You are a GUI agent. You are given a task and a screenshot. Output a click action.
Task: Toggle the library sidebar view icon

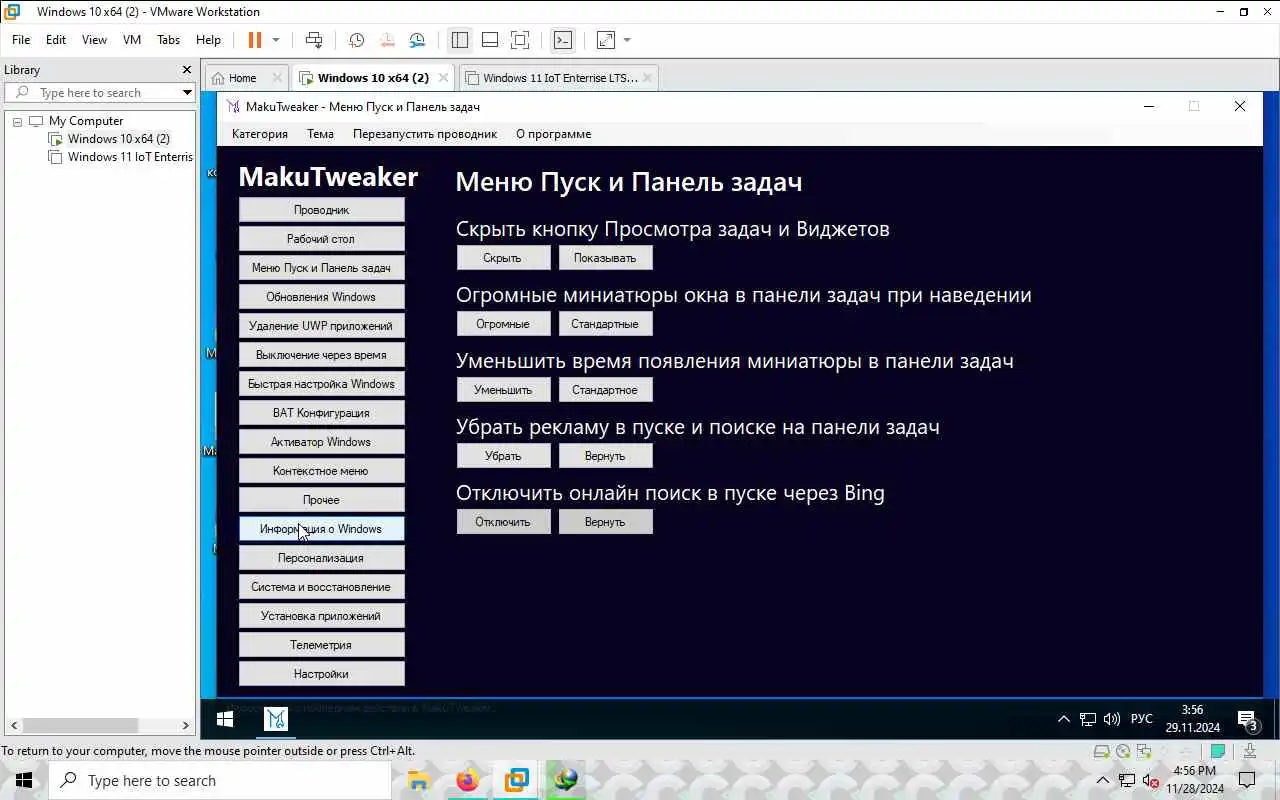point(460,40)
